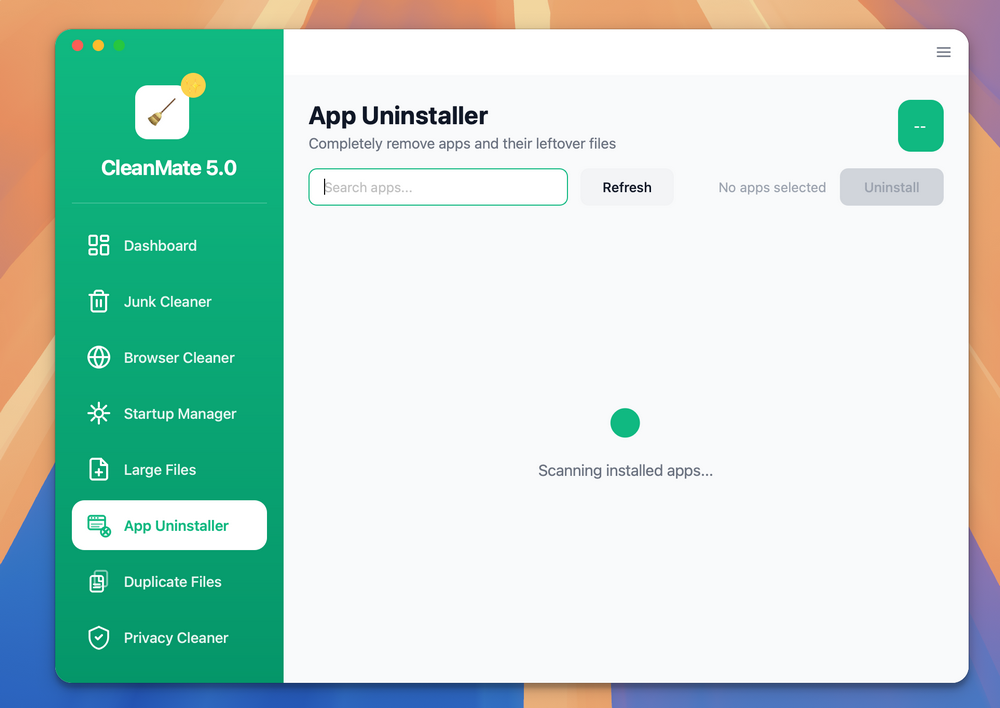This screenshot has width=1000, height=708.
Task: Click the 'Scanning installed apps...' text
Action: point(625,471)
